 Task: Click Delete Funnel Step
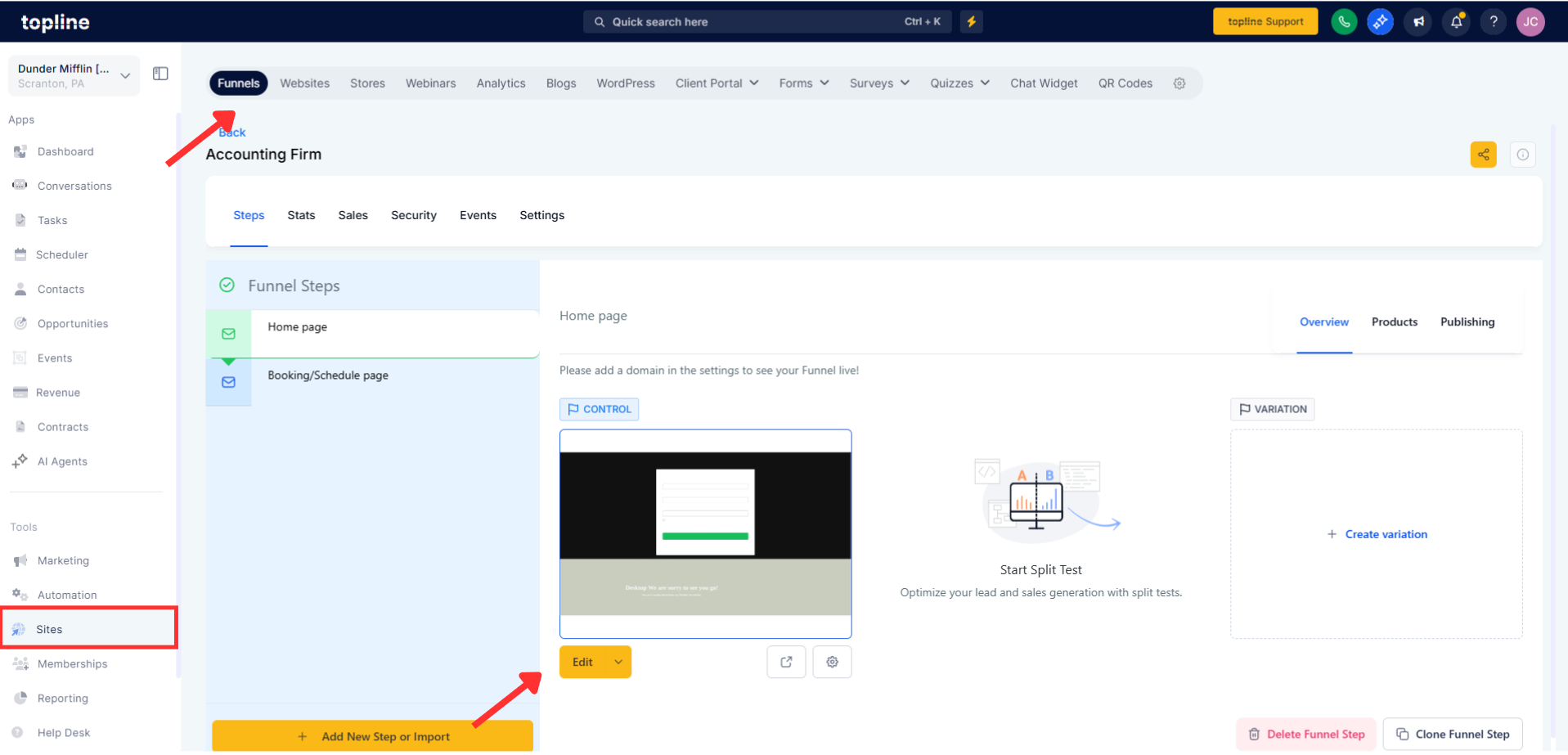point(1306,735)
